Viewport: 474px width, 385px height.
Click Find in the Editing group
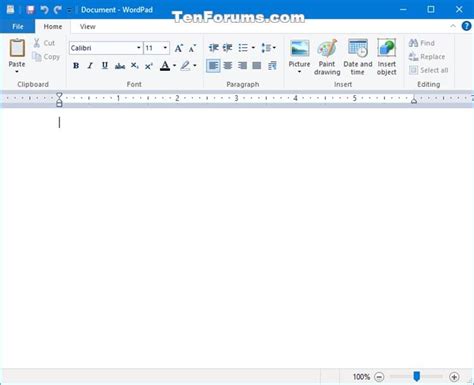[422, 43]
